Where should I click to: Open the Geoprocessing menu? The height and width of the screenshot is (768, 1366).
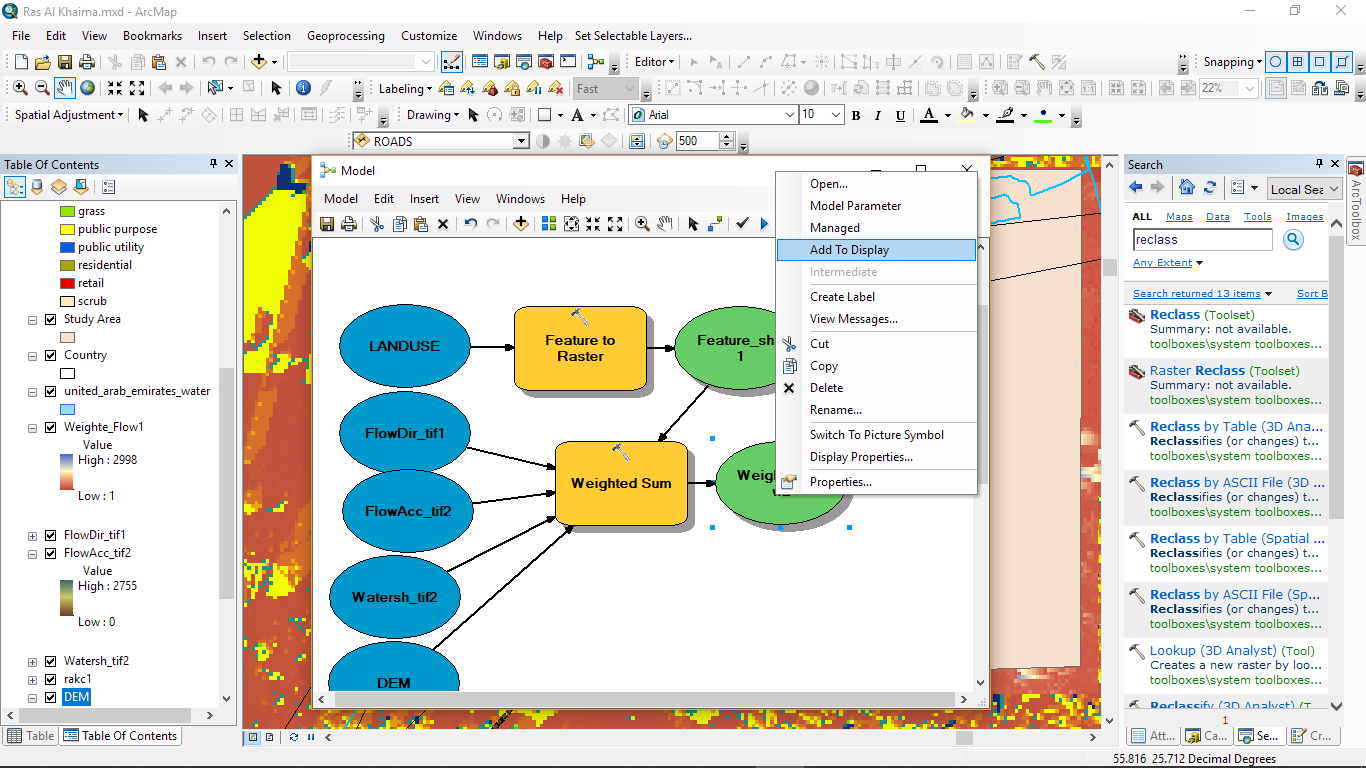345,35
